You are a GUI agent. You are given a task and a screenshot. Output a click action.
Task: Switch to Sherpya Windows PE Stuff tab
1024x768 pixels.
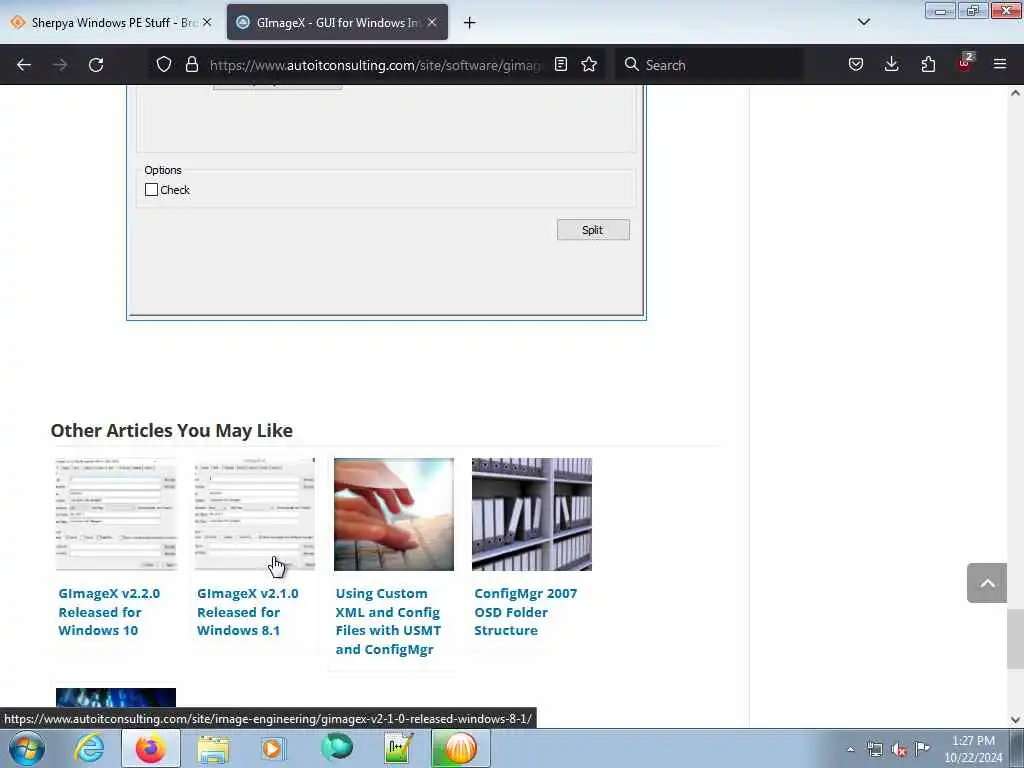[x=111, y=22]
